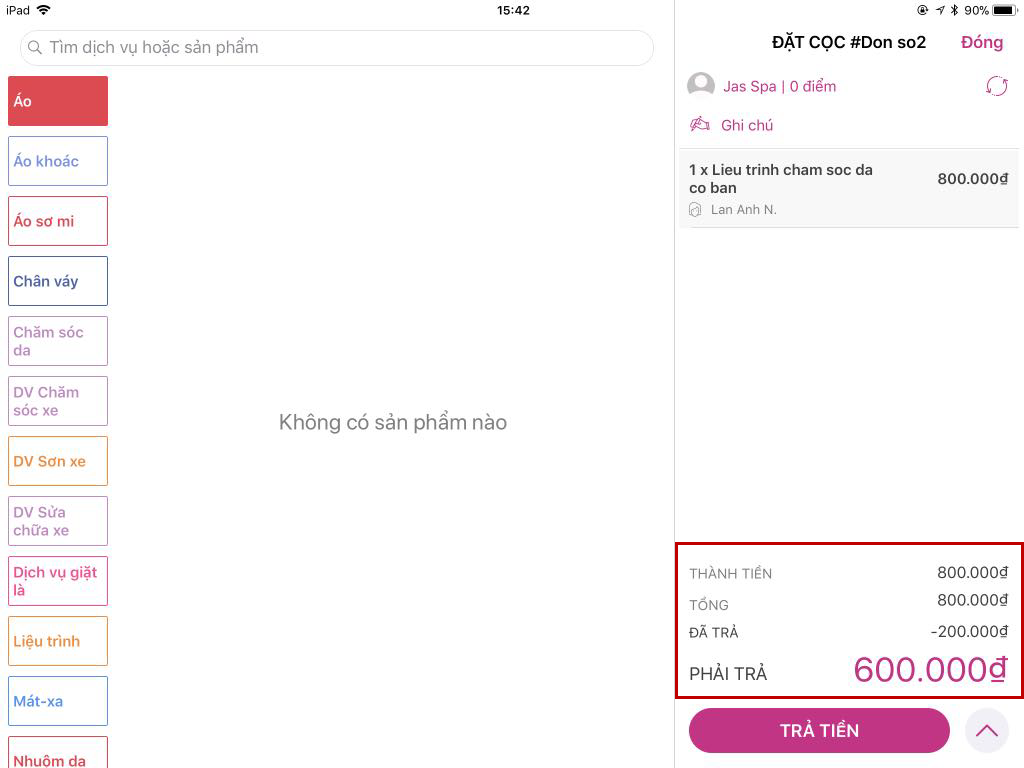Click the refresh customer icon

[x=997, y=86]
